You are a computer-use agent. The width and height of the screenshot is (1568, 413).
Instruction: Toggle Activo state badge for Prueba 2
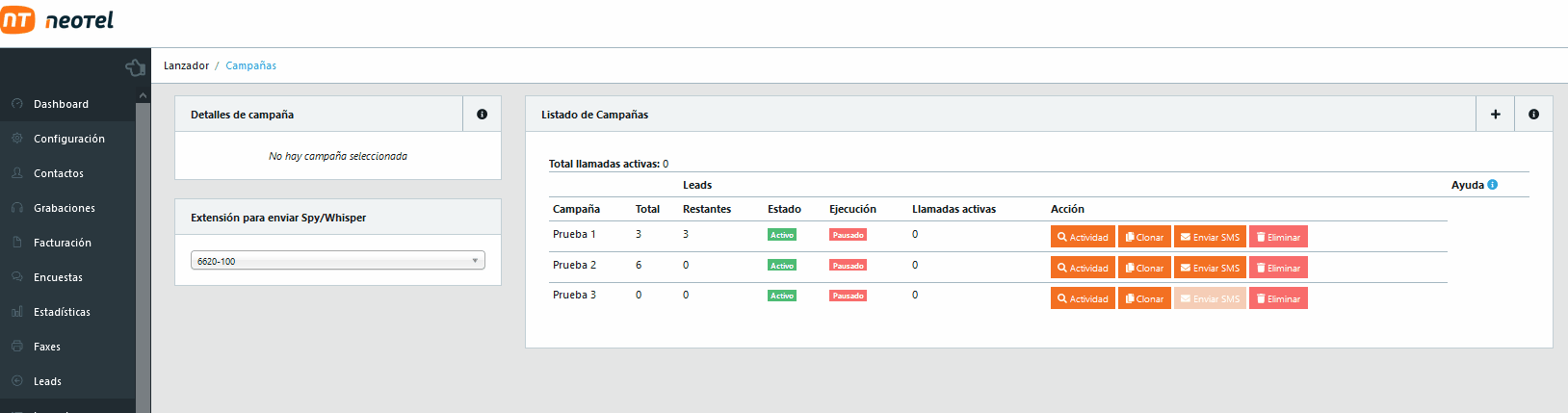(x=781, y=266)
